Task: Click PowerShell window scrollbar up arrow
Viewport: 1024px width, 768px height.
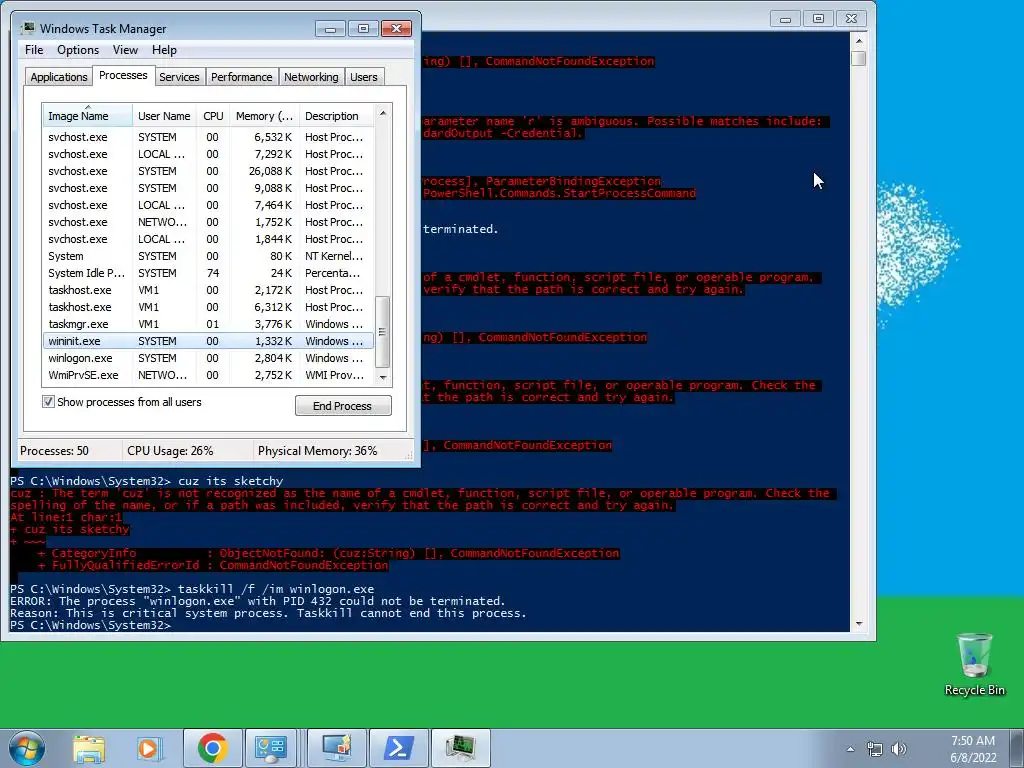Action: 859,40
